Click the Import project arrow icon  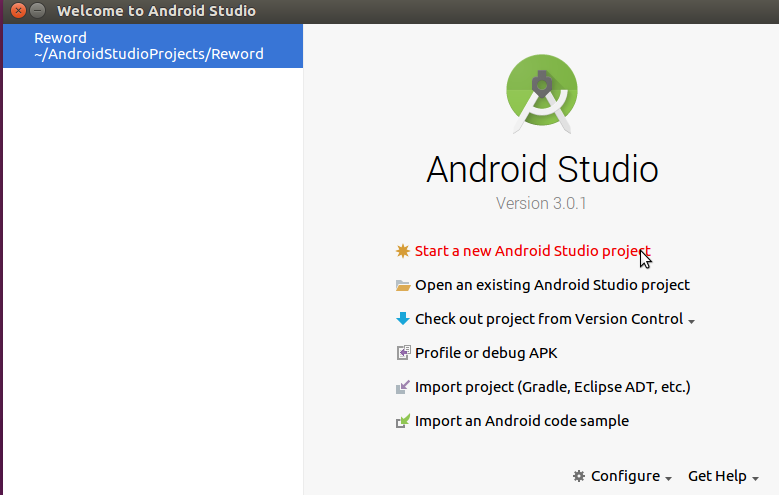point(402,387)
